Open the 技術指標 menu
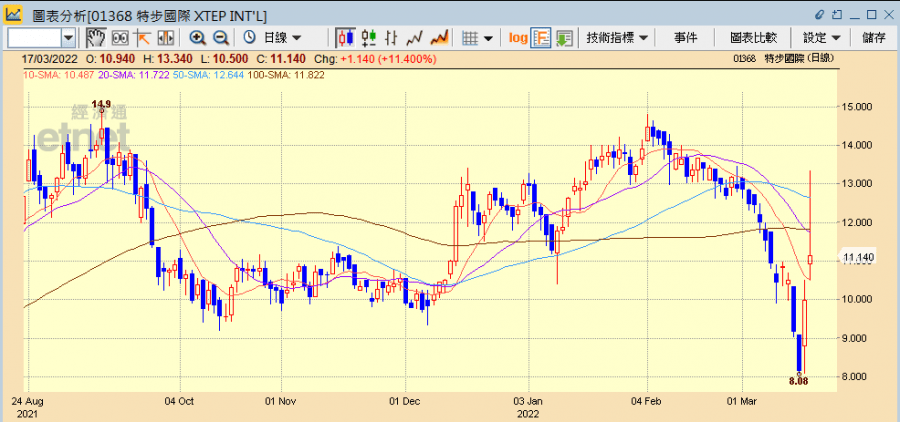900x422 pixels. point(617,38)
